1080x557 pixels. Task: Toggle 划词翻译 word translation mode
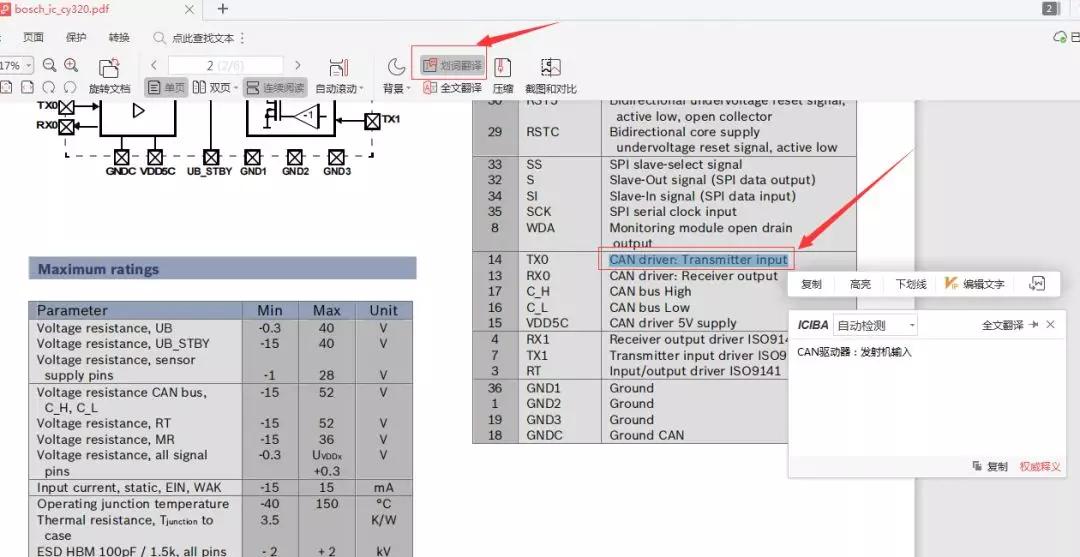[452, 66]
